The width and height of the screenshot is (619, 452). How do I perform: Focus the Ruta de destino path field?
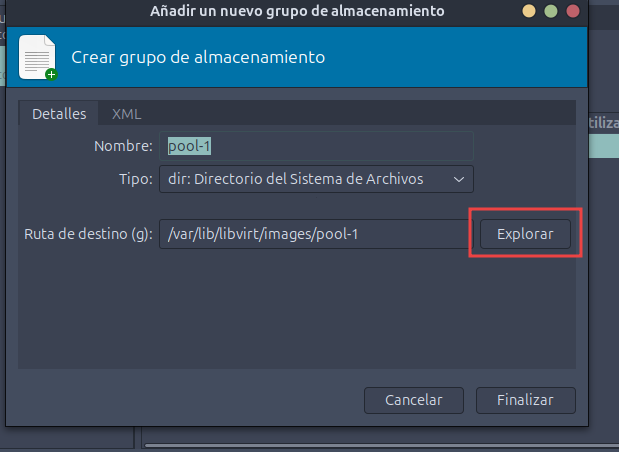tap(313, 234)
